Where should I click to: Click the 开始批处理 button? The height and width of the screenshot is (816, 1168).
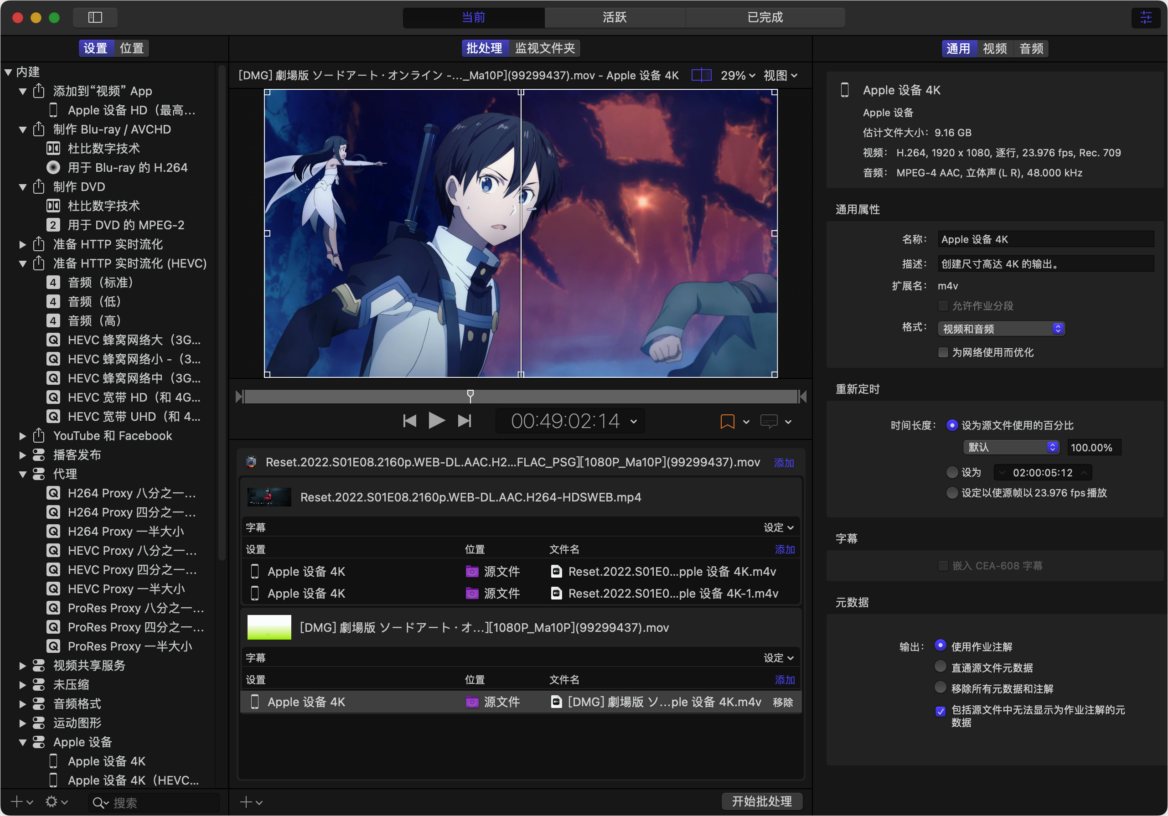[761, 801]
